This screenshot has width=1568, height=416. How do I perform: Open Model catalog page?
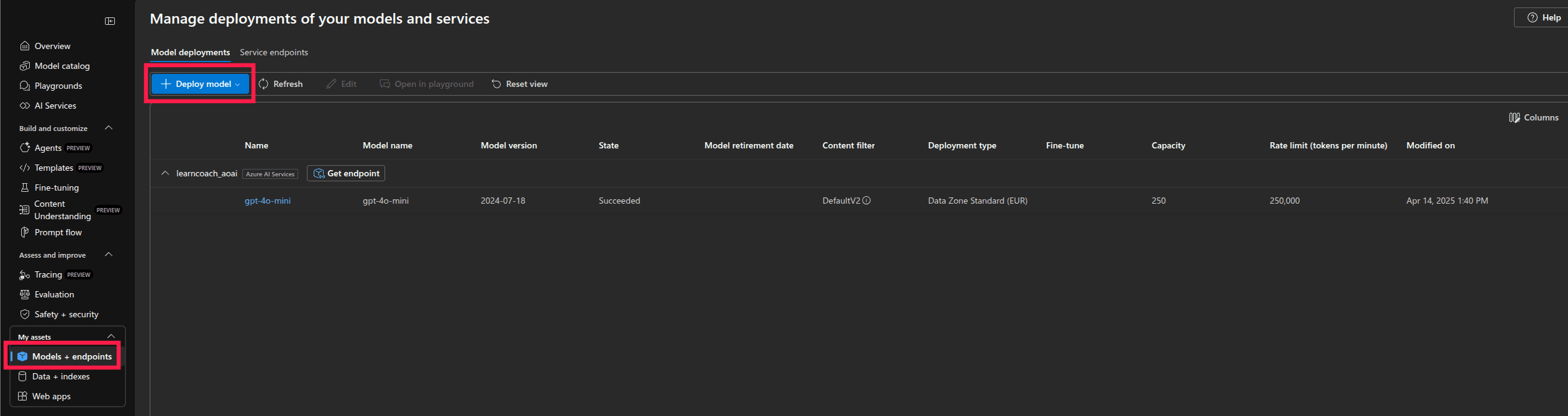[55, 66]
